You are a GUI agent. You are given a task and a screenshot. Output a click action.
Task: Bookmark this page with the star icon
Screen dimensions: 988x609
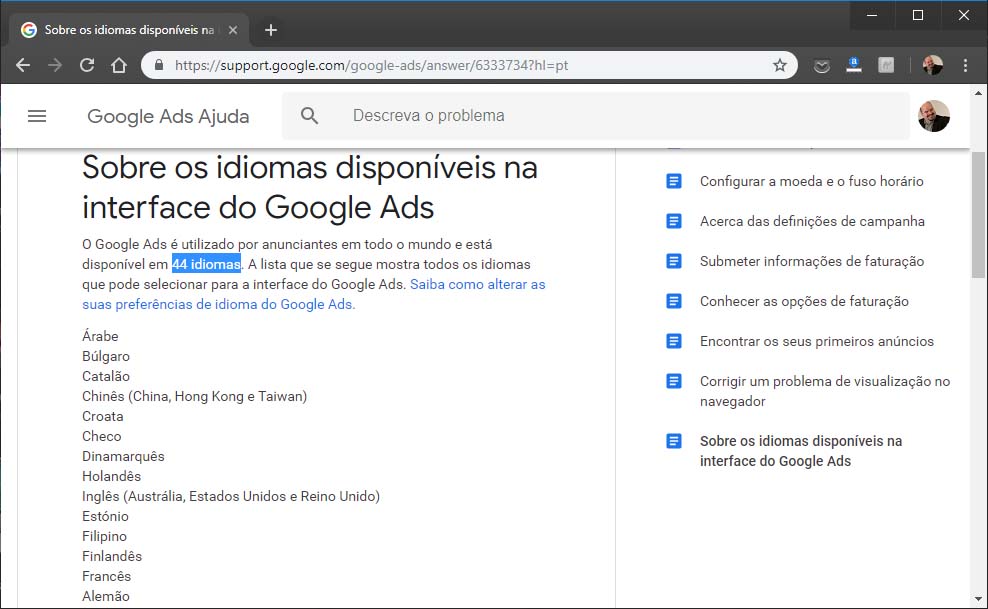(x=780, y=65)
